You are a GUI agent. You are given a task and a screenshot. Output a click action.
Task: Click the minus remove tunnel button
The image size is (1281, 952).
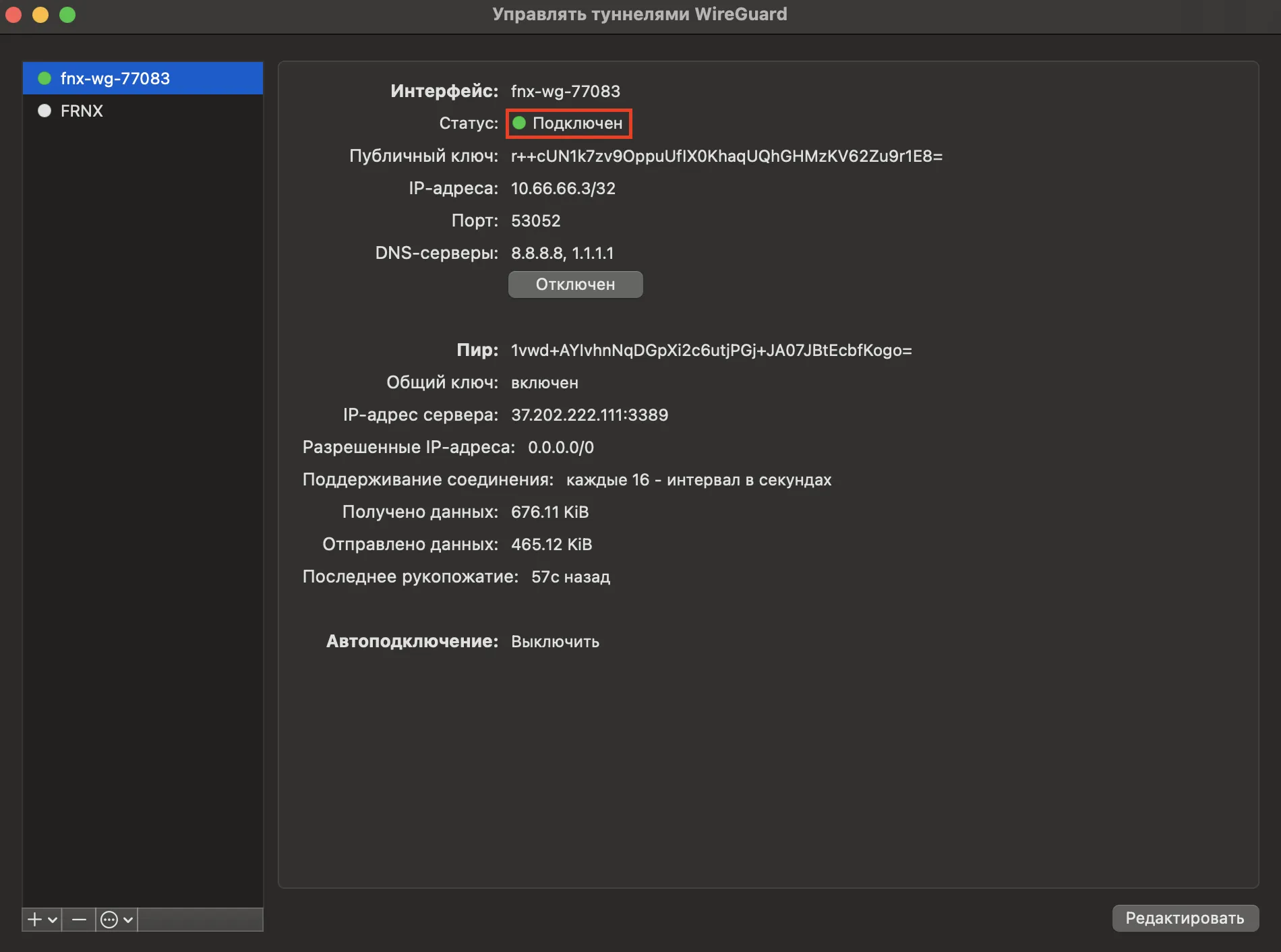(x=79, y=919)
